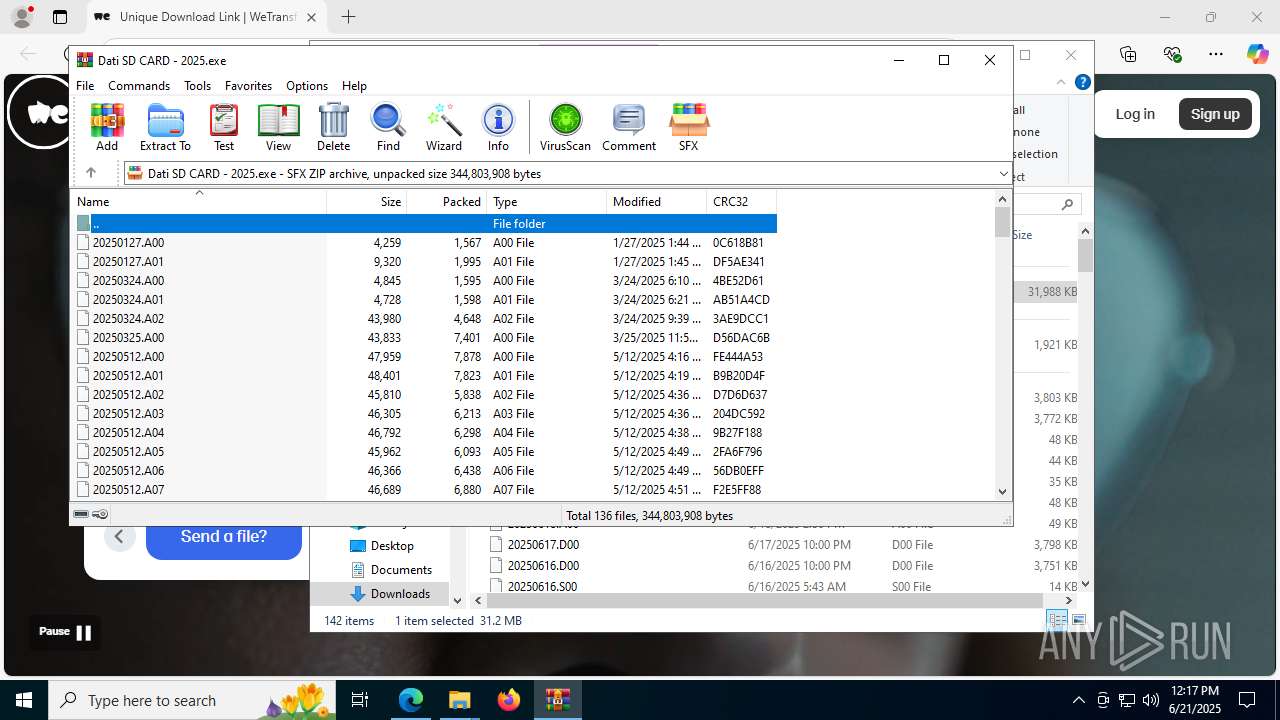This screenshot has width=1280, height=720.
Task: Click the disk icon in WinRAR status bar
Action: click(82, 515)
